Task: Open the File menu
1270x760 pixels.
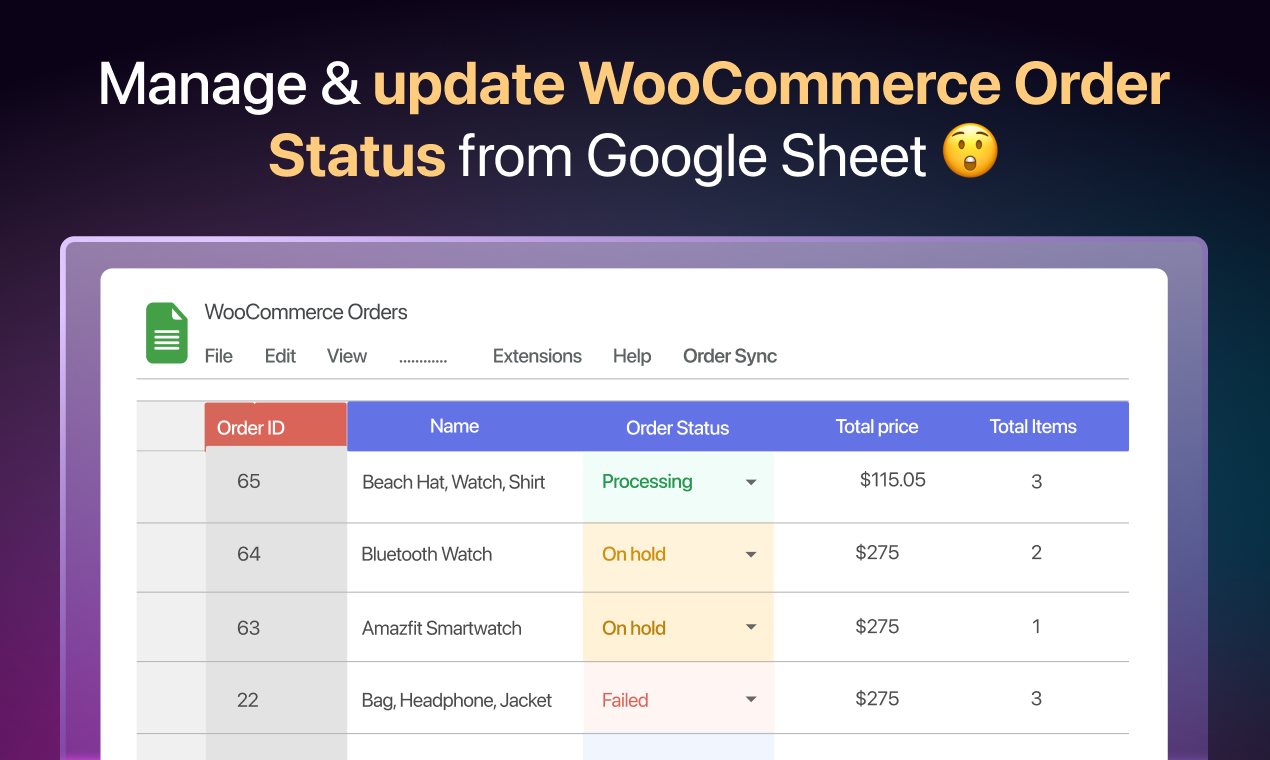Action: (218, 356)
